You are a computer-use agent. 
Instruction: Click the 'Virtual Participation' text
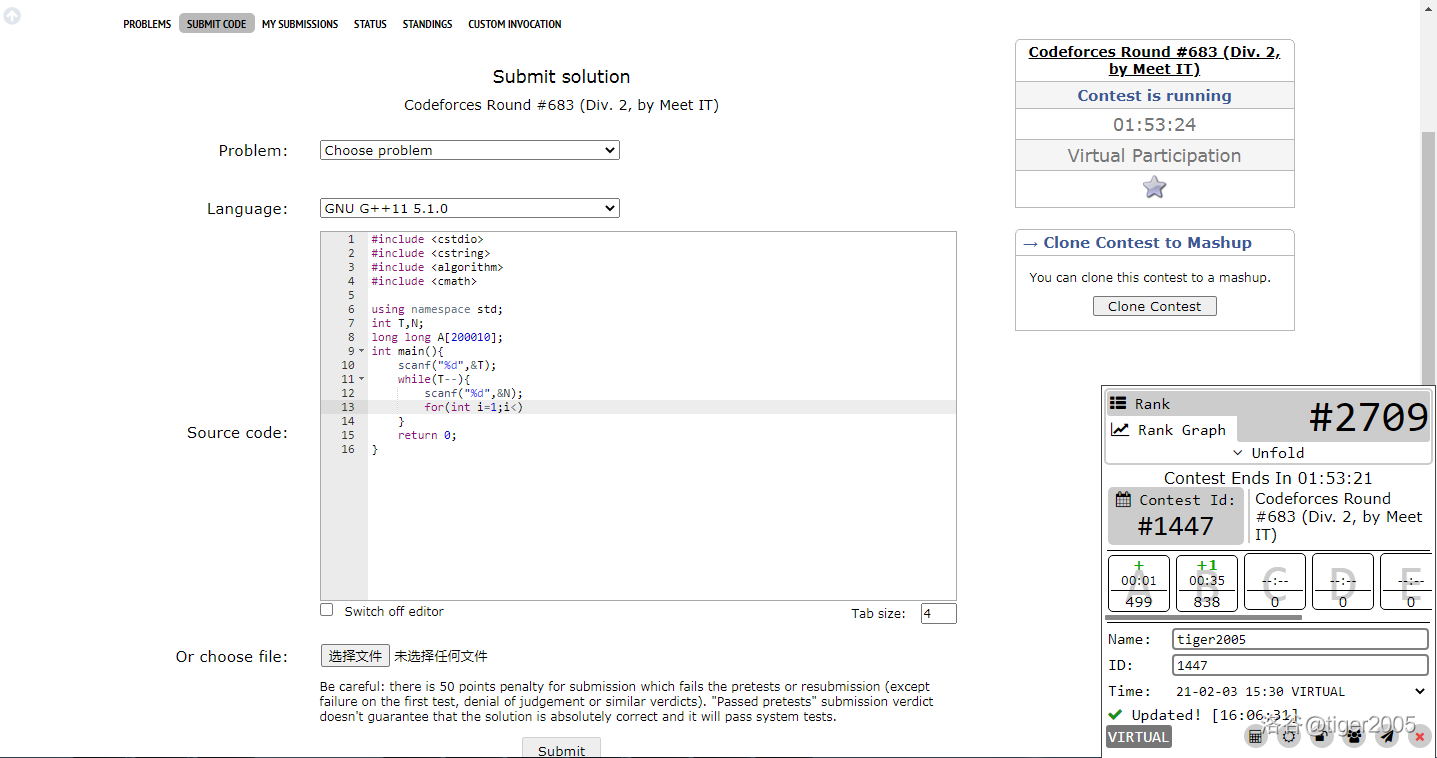(1154, 156)
